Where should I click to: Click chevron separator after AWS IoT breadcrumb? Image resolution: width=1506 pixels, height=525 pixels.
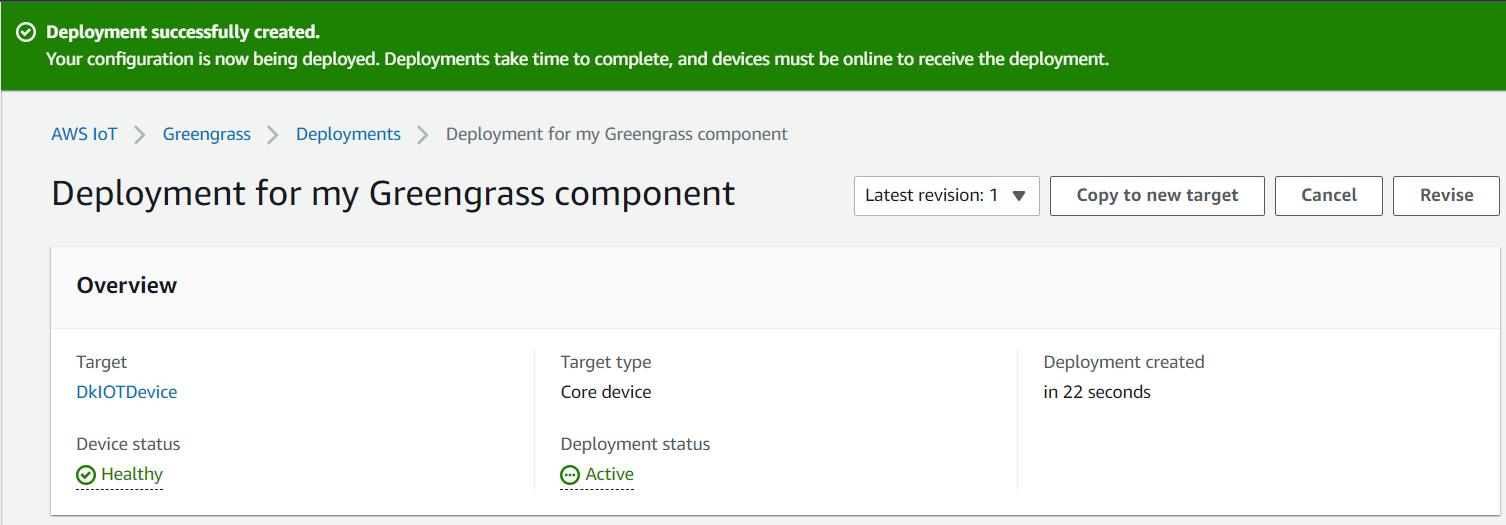(140, 135)
